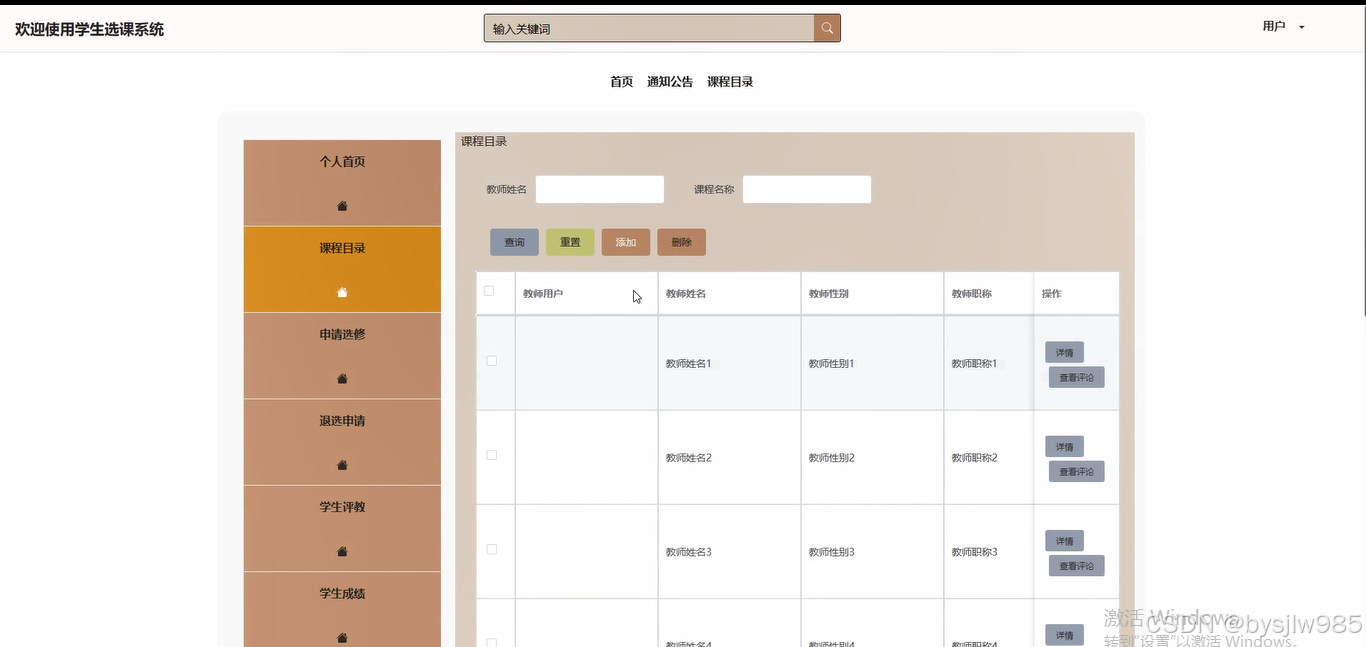Screen dimensions: 1366x647
Task: Click the magnifier search icon
Action: click(x=827, y=27)
